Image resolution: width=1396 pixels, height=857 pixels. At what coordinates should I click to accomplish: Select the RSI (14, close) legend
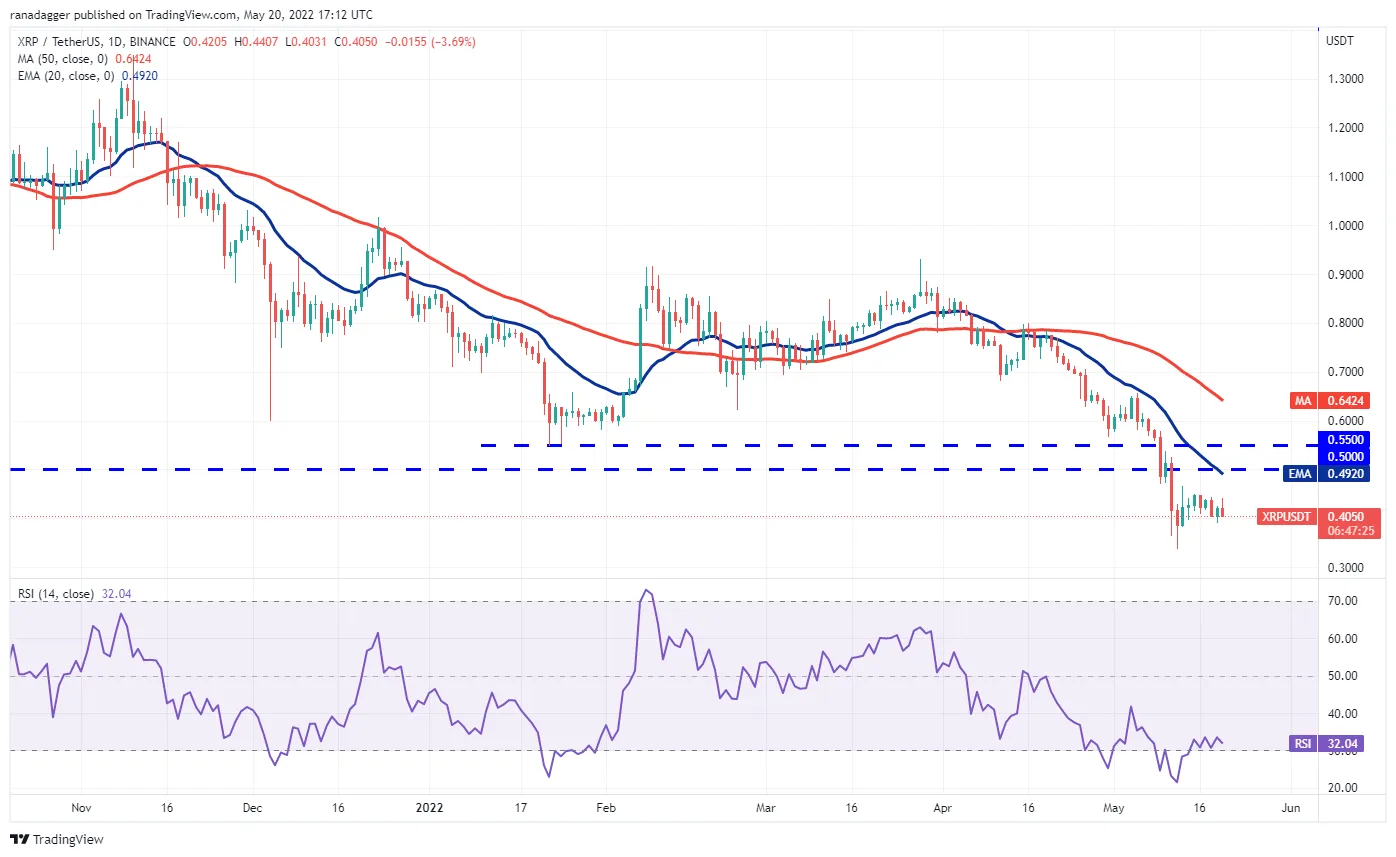tap(56, 594)
